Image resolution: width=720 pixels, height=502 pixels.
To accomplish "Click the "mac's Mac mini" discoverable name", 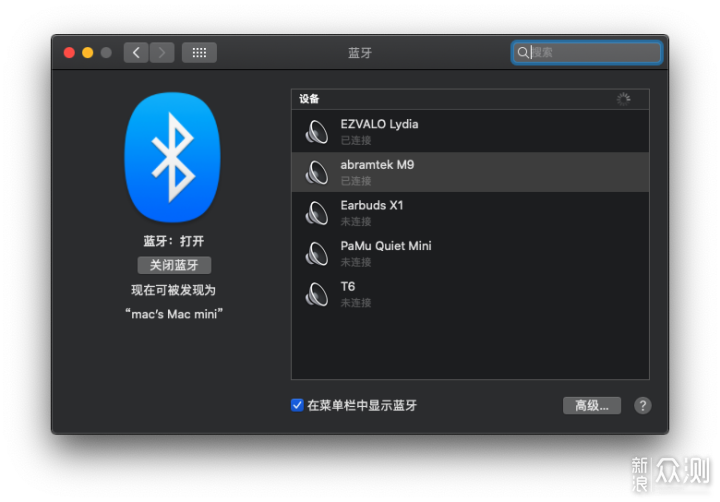I will tap(174, 314).
